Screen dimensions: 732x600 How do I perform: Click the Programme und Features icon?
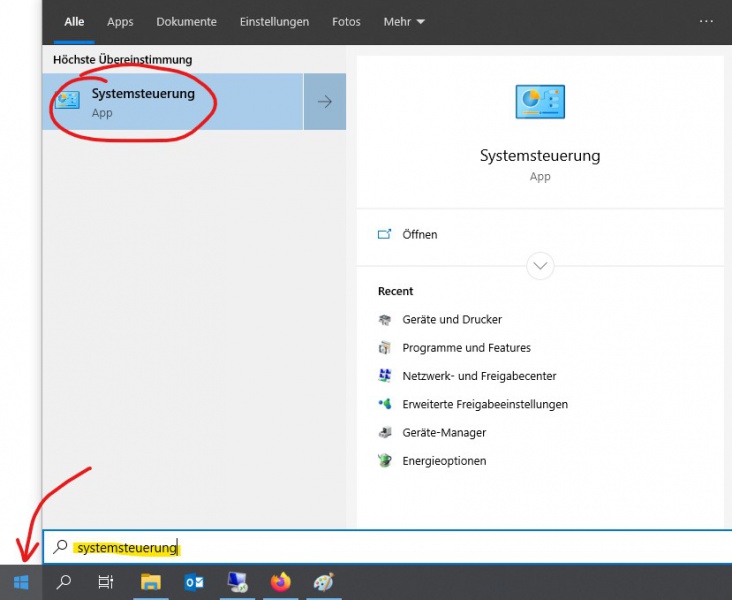(x=385, y=348)
